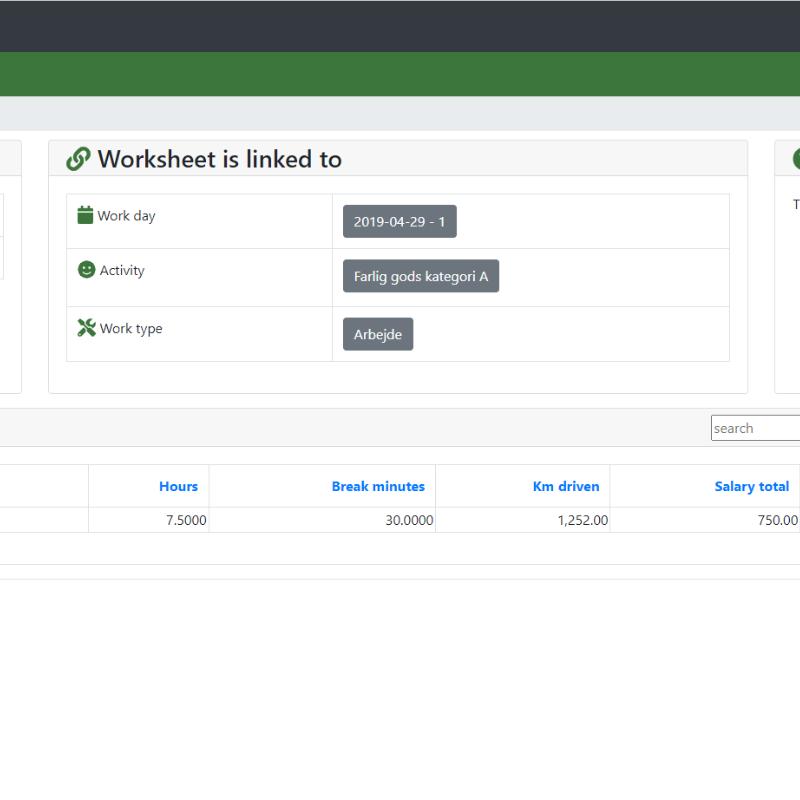Sort by the Salary total header
The width and height of the screenshot is (800, 800).
pos(751,486)
